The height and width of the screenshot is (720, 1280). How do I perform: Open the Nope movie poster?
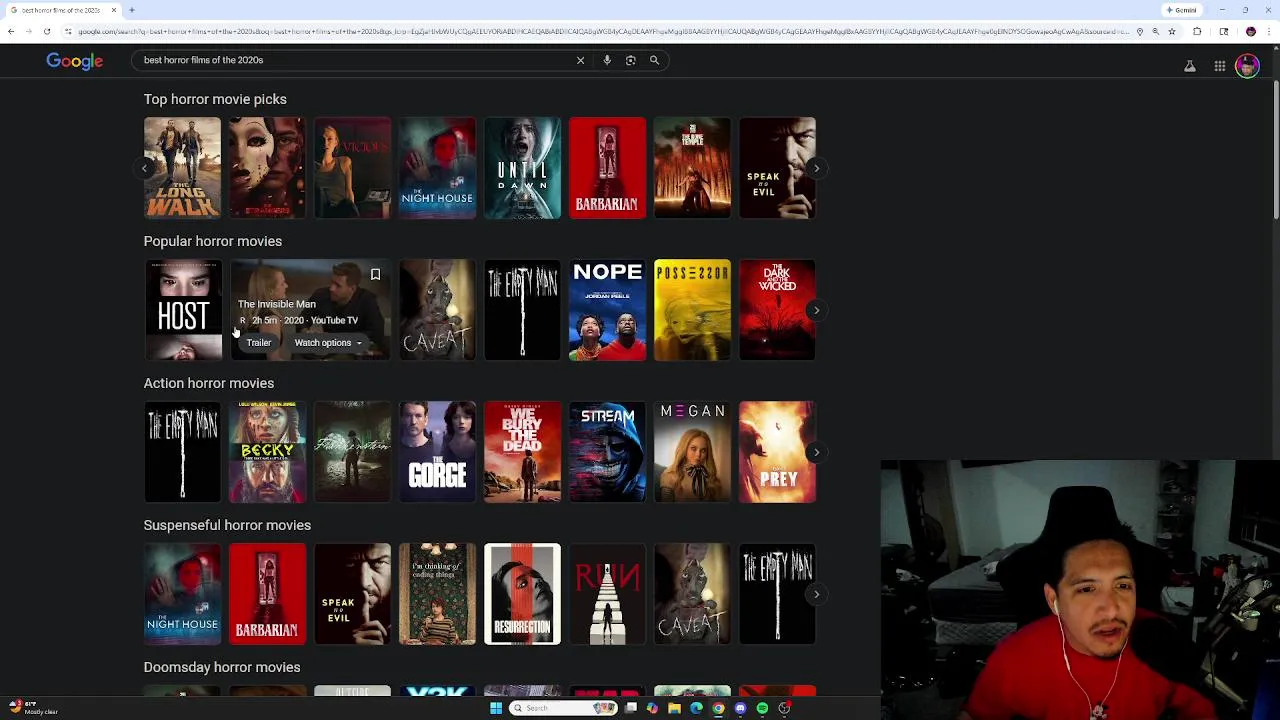tap(607, 310)
